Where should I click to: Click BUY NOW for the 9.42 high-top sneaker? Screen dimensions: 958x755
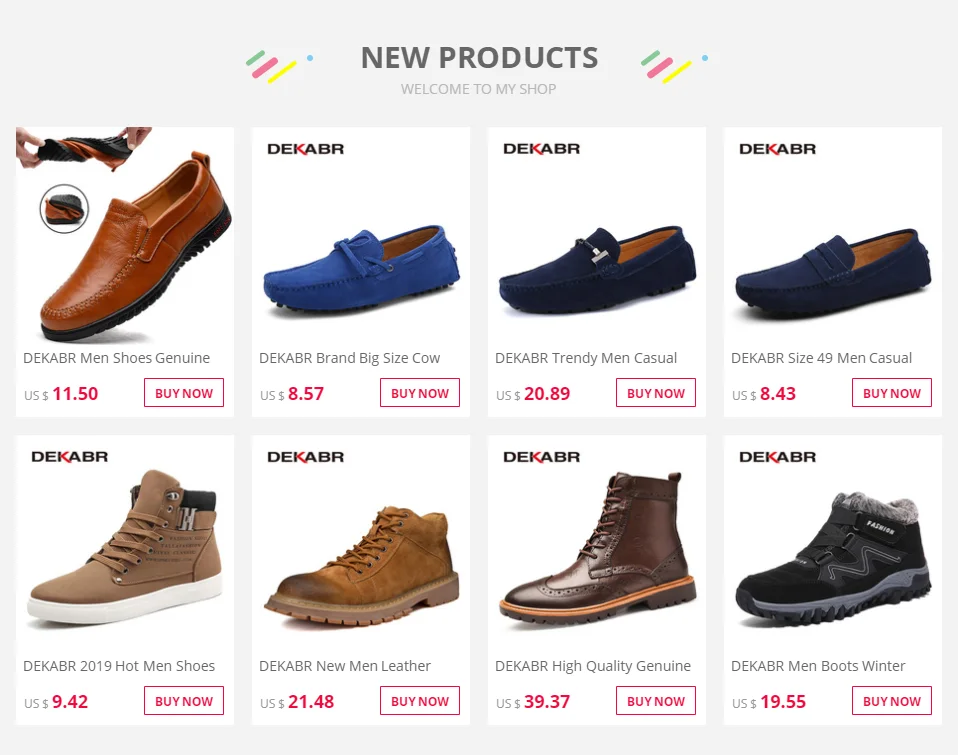tap(184, 701)
